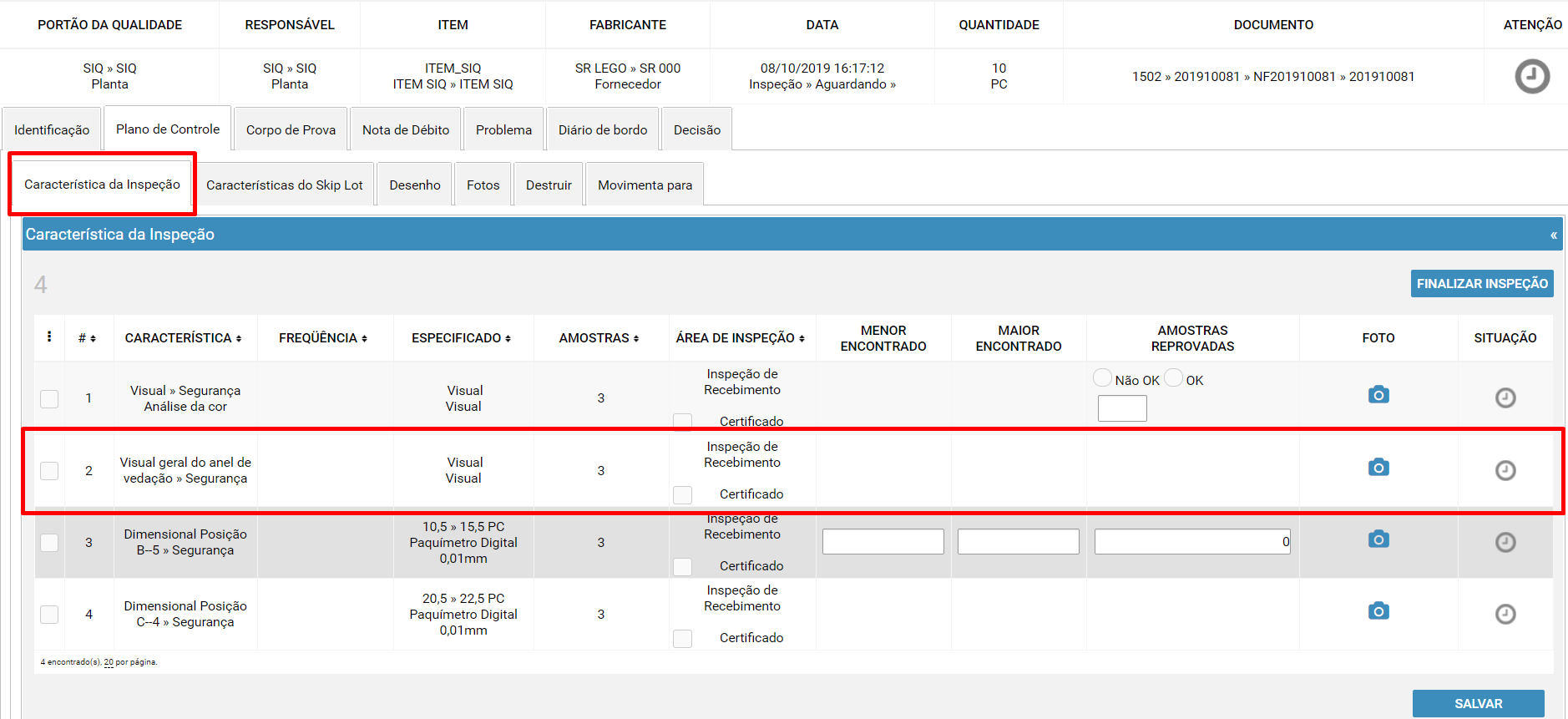Sort by ESPECIFICADO column header
Viewport: 1568px width, 719px height.
click(x=461, y=338)
